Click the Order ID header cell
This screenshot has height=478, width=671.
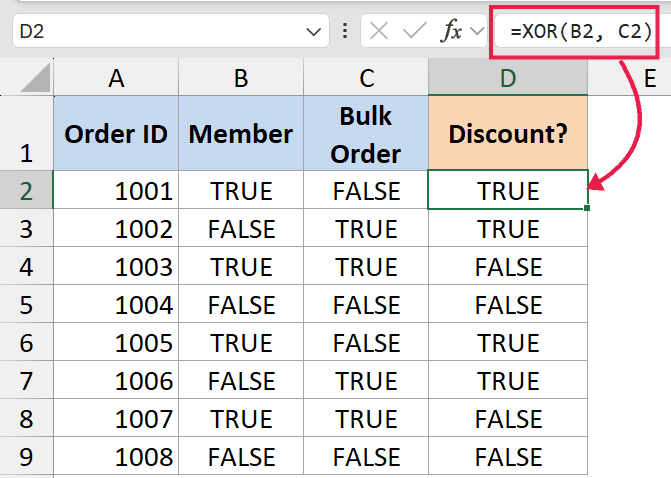pos(116,133)
